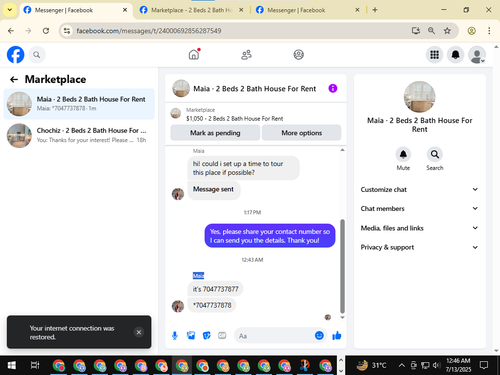500x375 pixels.
Task: Click Maia's sender avatar beside "Message sent"
Action: click(178, 194)
